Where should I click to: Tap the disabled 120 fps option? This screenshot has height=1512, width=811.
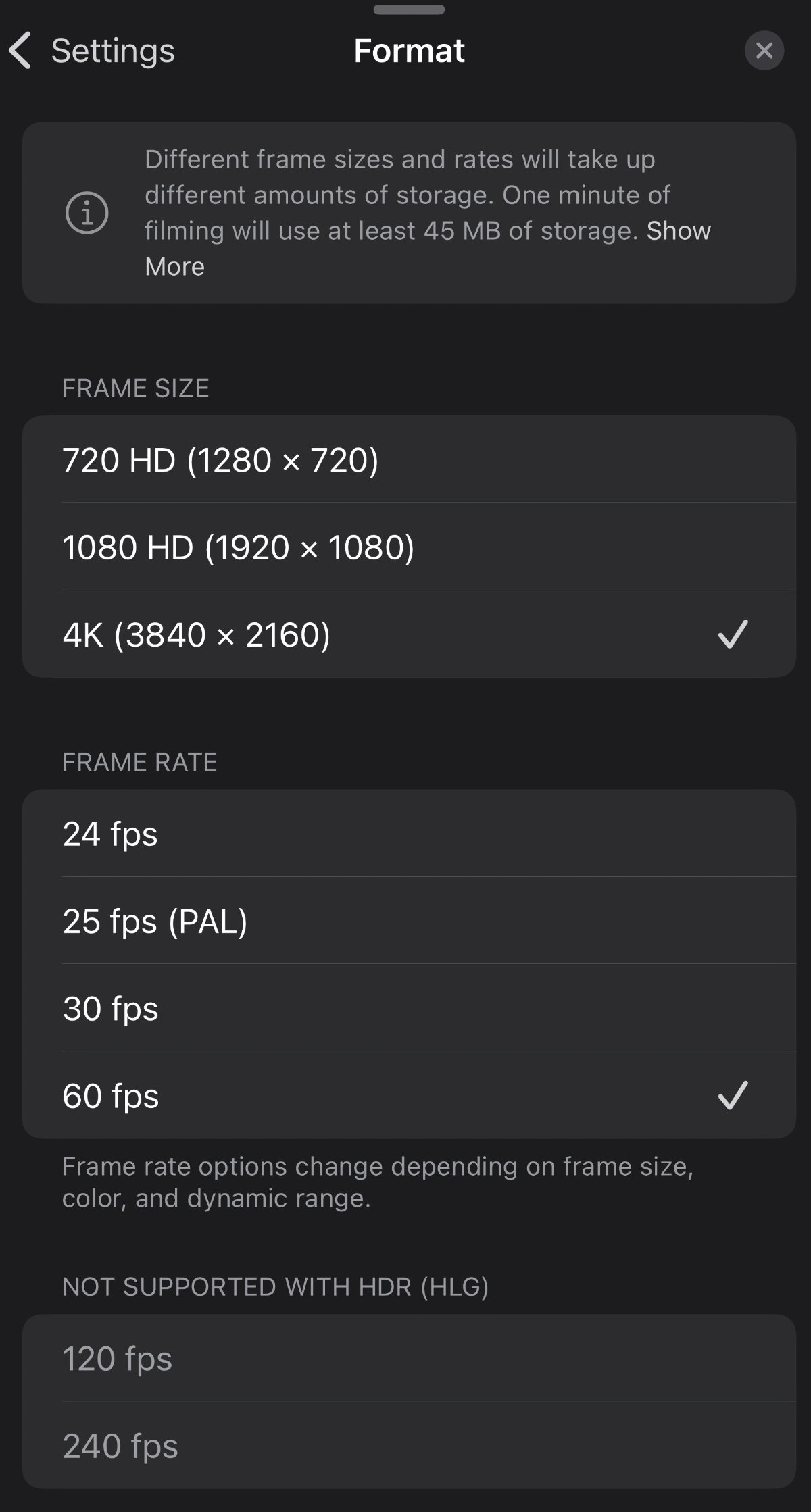pyautogui.click(x=409, y=1358)
